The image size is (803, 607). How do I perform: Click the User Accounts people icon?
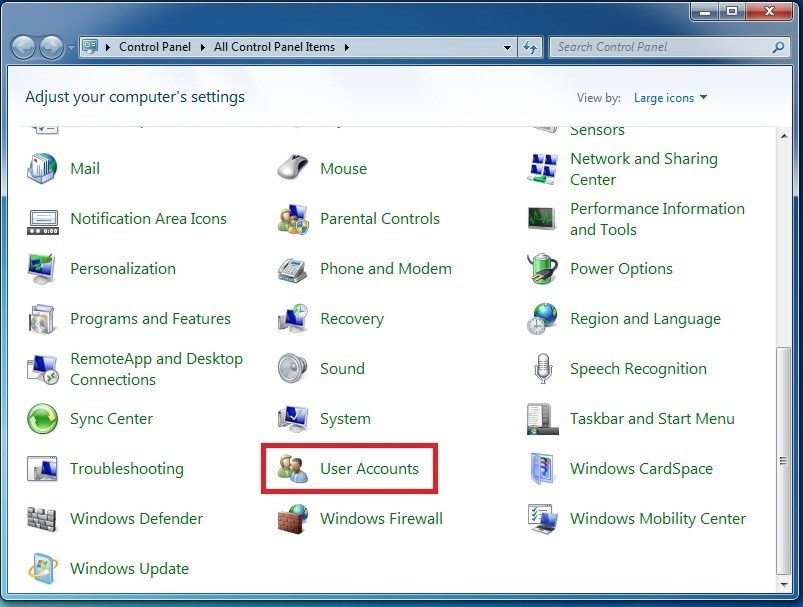pyautogui.click(x=293, y=469)
